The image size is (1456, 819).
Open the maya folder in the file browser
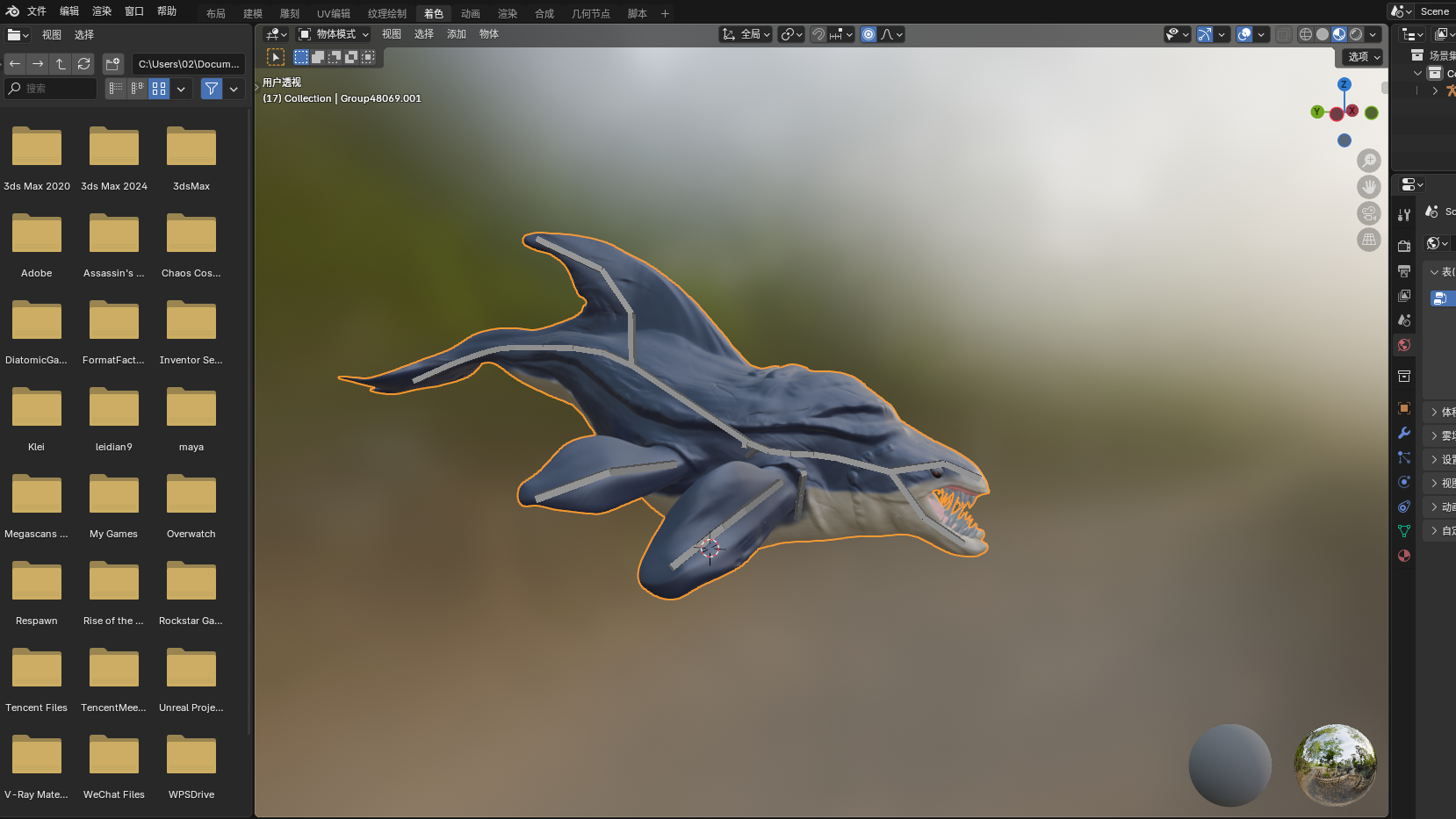[x=191, y=407]
